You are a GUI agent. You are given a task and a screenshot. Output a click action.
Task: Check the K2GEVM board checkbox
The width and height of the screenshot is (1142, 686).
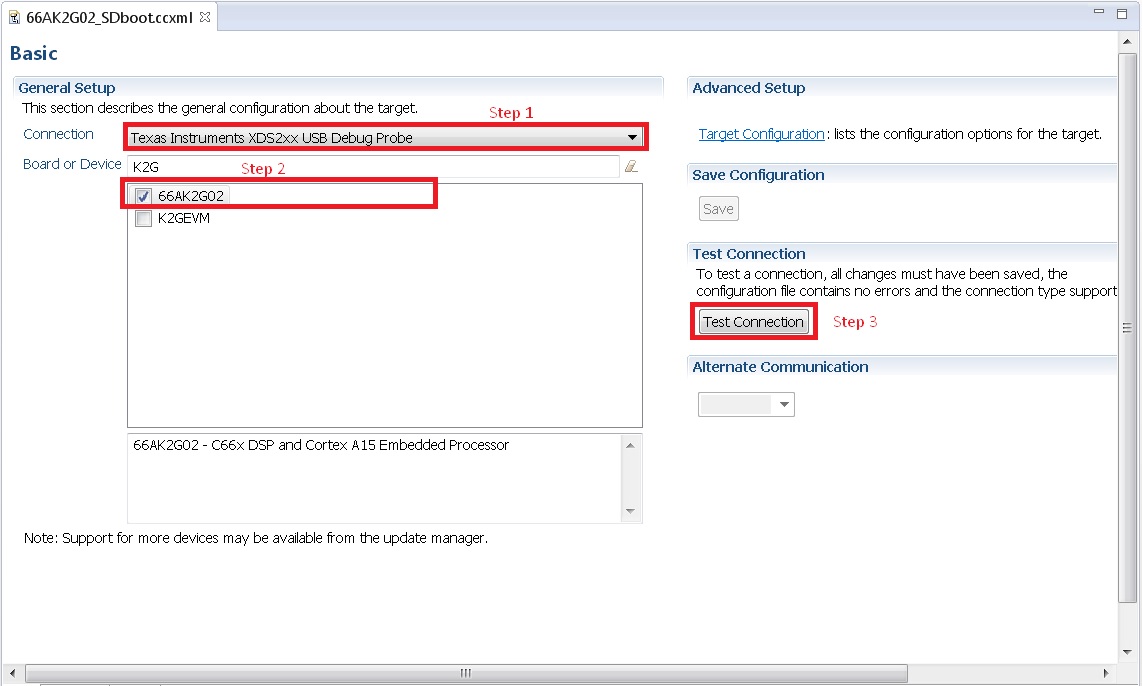(x=143, y=219)
